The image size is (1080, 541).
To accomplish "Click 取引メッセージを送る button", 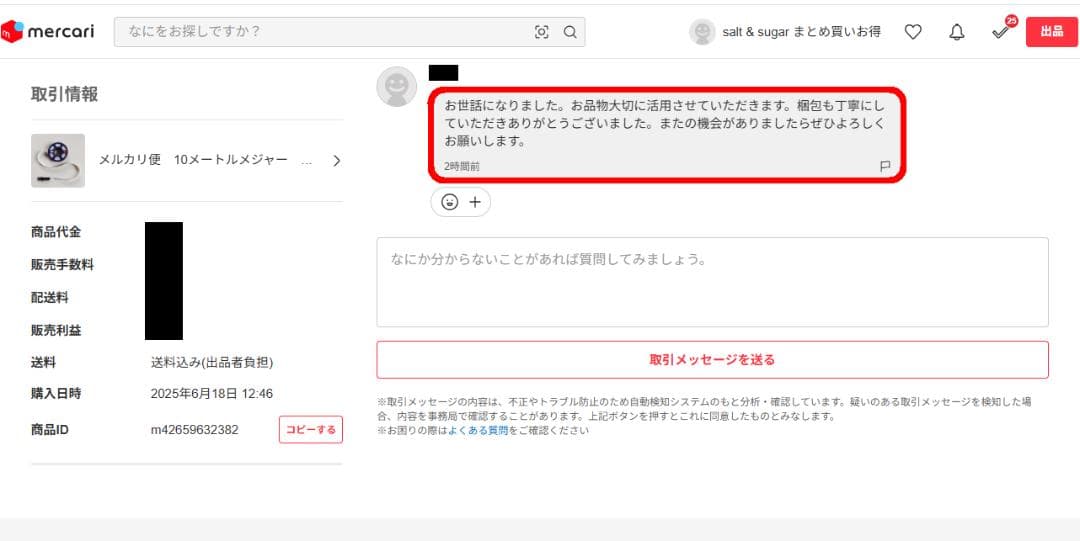I will [x=712, y=360].
